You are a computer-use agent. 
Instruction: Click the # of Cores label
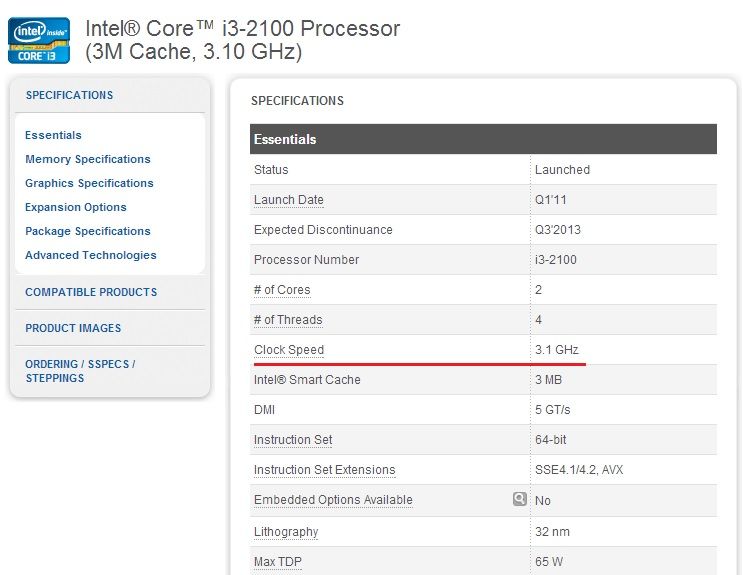pos(282,290)
